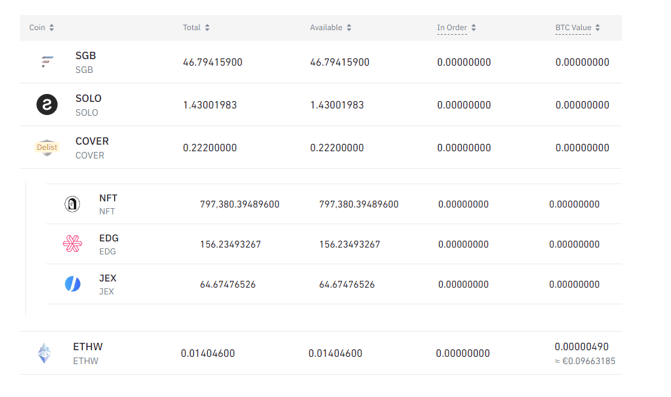Click gray COVER ticker subtitle
Viewport: 671px width, 397px height.
pyautogui.click(x=90, y=155)
